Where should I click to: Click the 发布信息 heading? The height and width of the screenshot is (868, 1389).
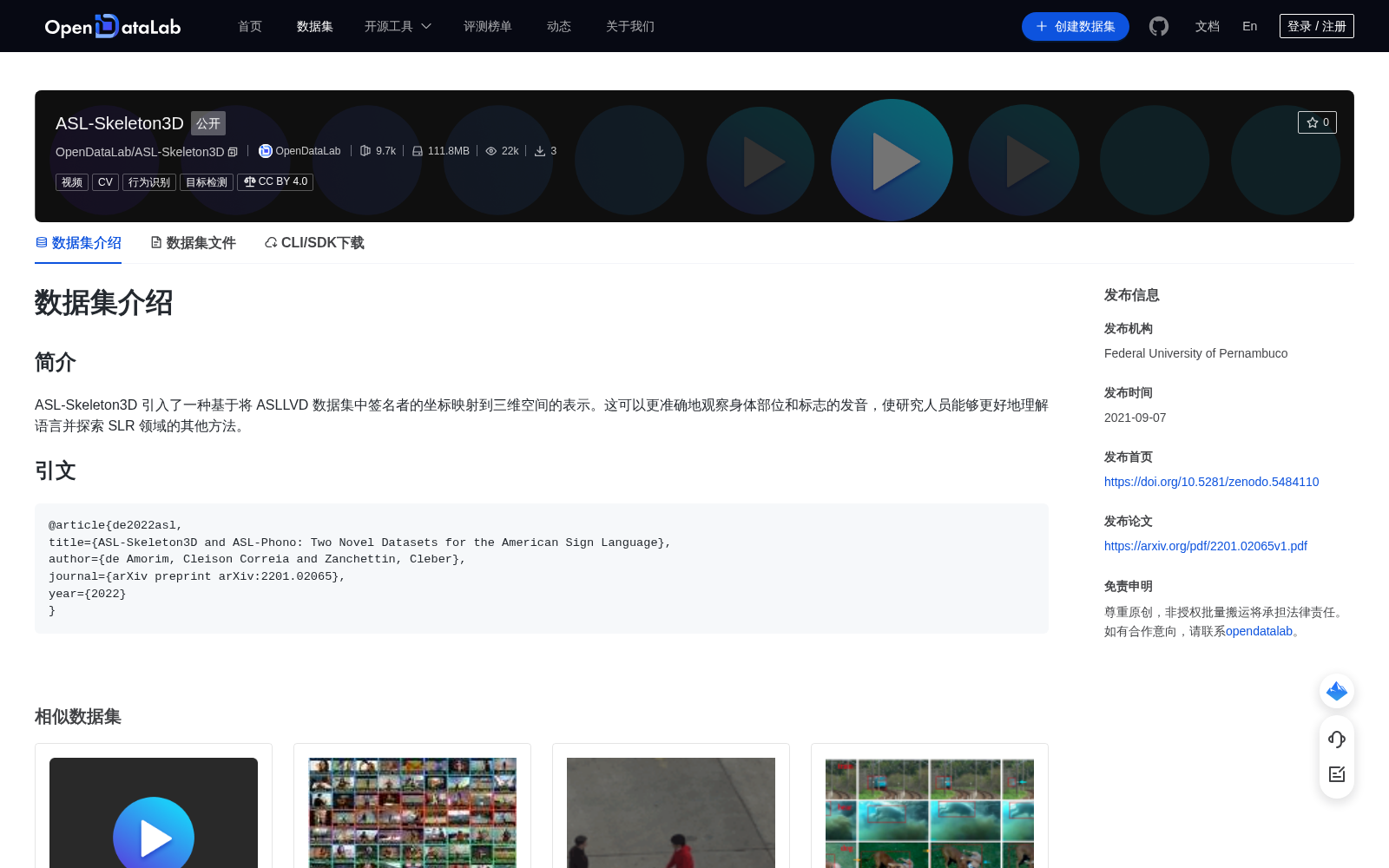point(1131,295)
